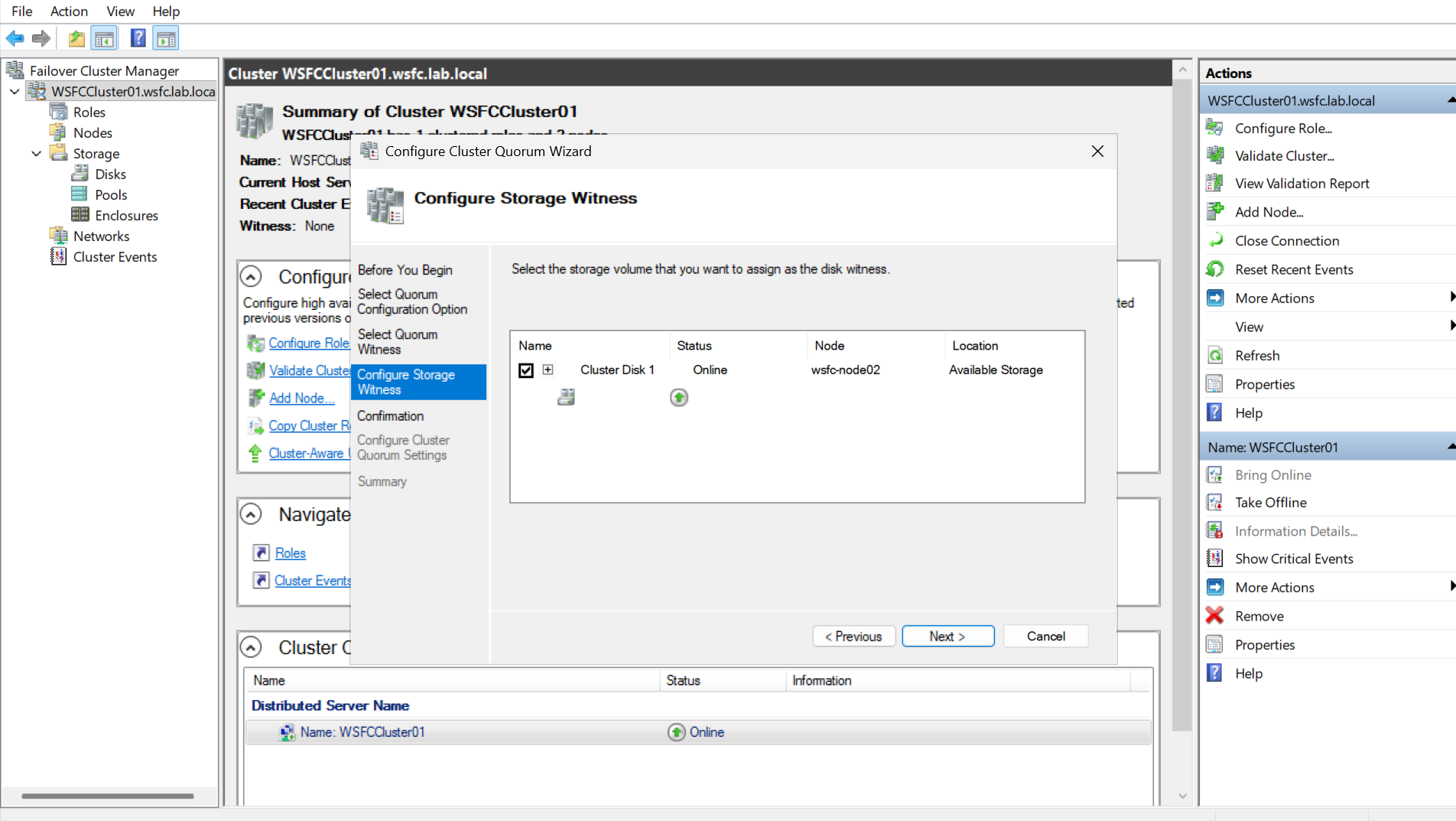Click the Configure Role icon in Actions
Viewport: 1456px width, 821px height.
tap(1214, 128)
